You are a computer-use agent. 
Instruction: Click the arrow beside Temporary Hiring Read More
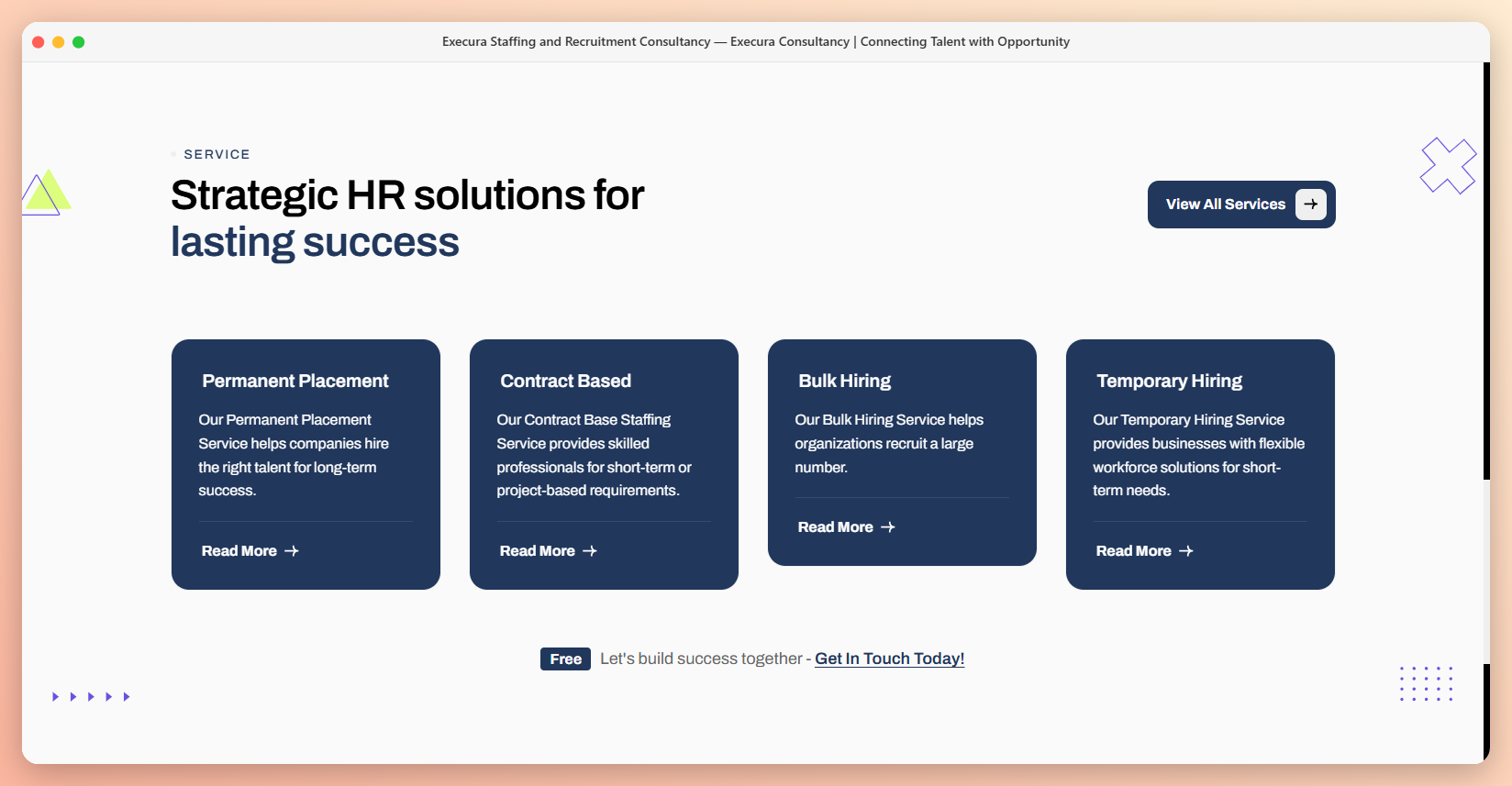[1186, 551]
